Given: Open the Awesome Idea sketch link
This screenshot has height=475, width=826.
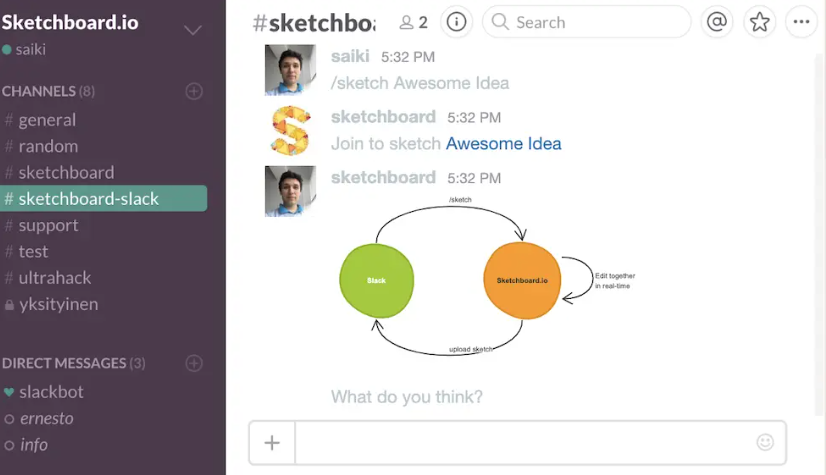Looking at the screenshot, I should (x=503, y=144).
